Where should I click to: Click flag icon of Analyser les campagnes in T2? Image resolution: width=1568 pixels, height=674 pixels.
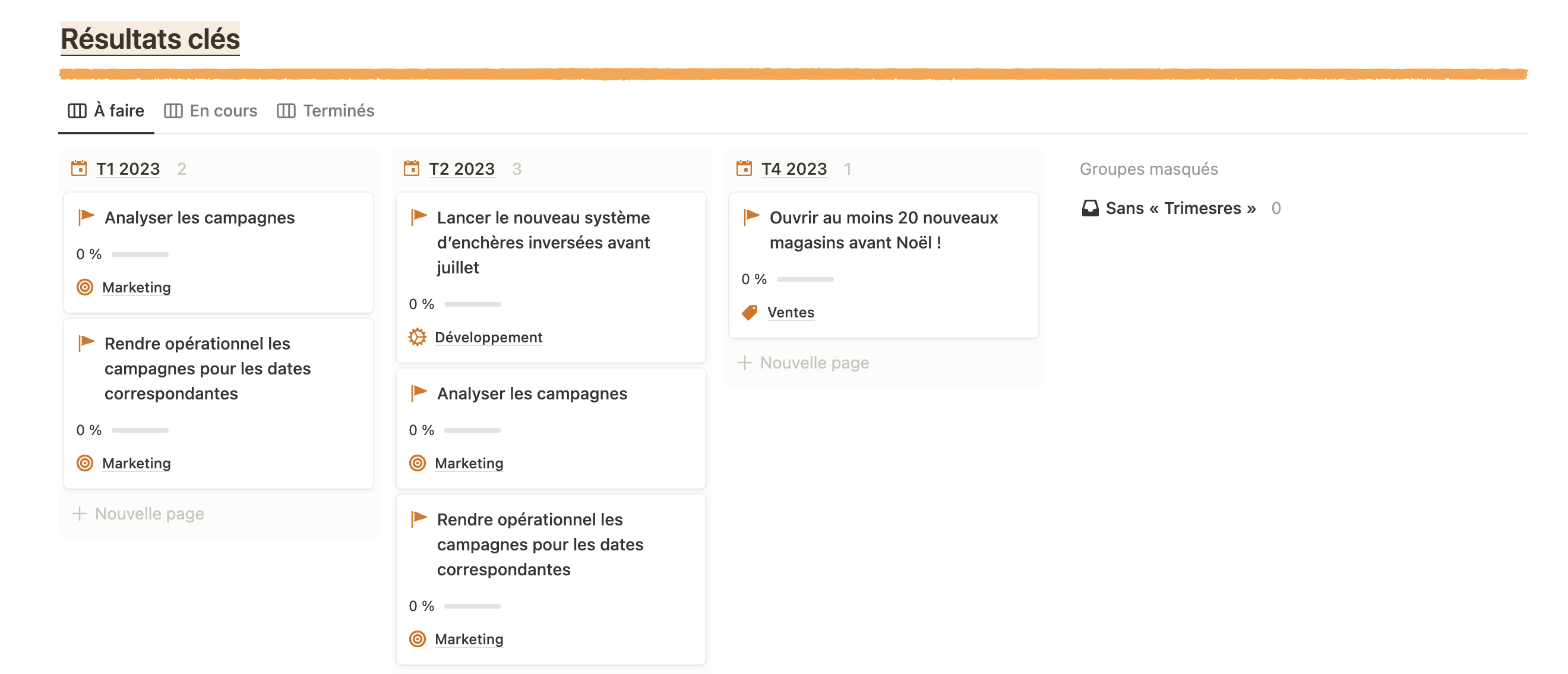418,393
